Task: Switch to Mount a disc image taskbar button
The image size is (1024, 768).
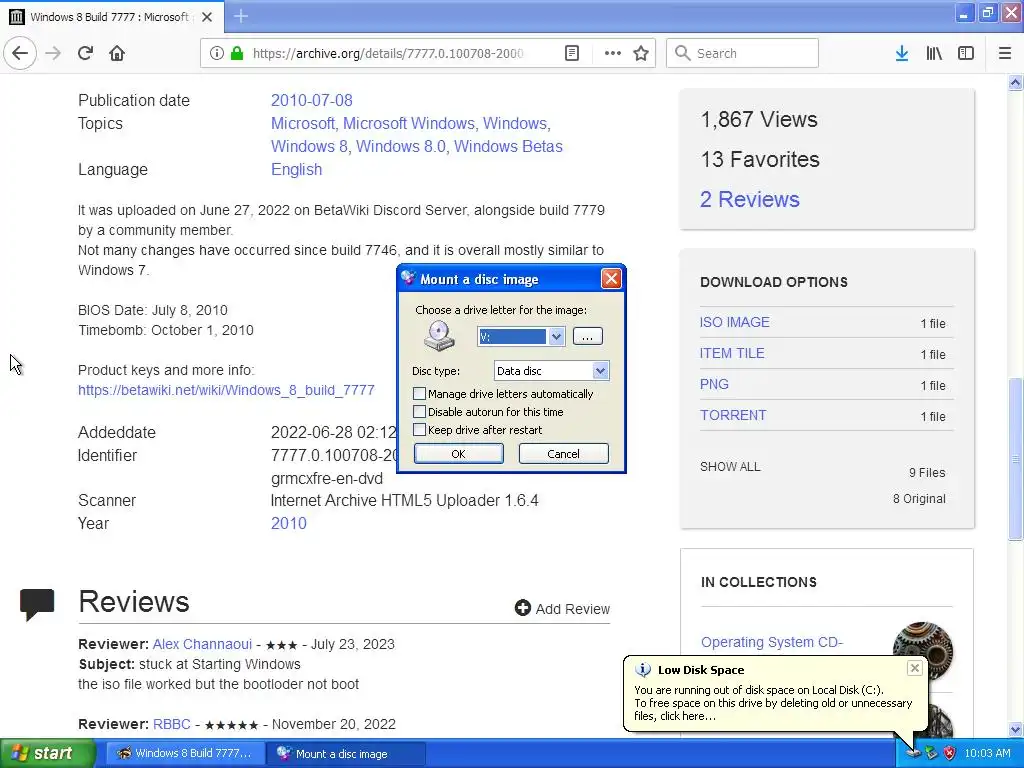Action: [x=346, y=754]
